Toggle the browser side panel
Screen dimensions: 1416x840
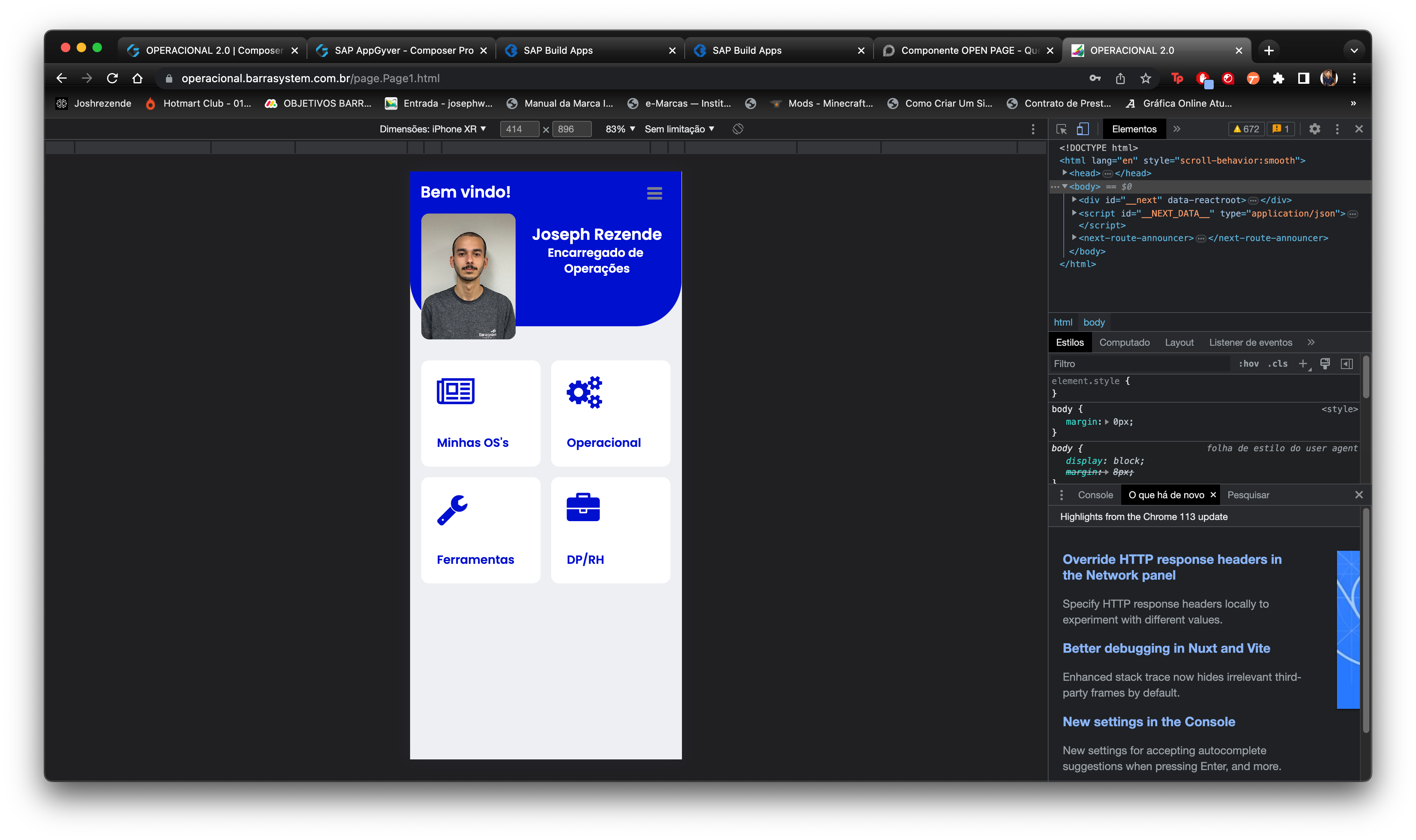[x=1303, y=78]
